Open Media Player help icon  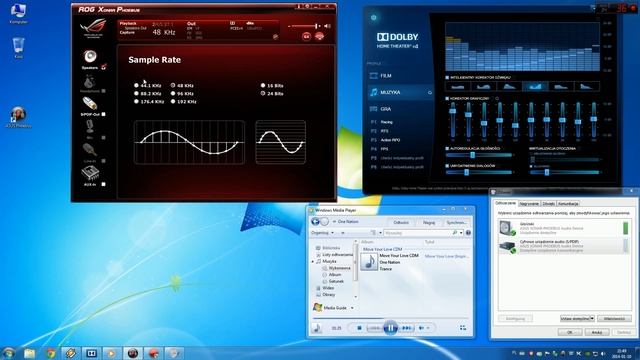pos(468,233)
